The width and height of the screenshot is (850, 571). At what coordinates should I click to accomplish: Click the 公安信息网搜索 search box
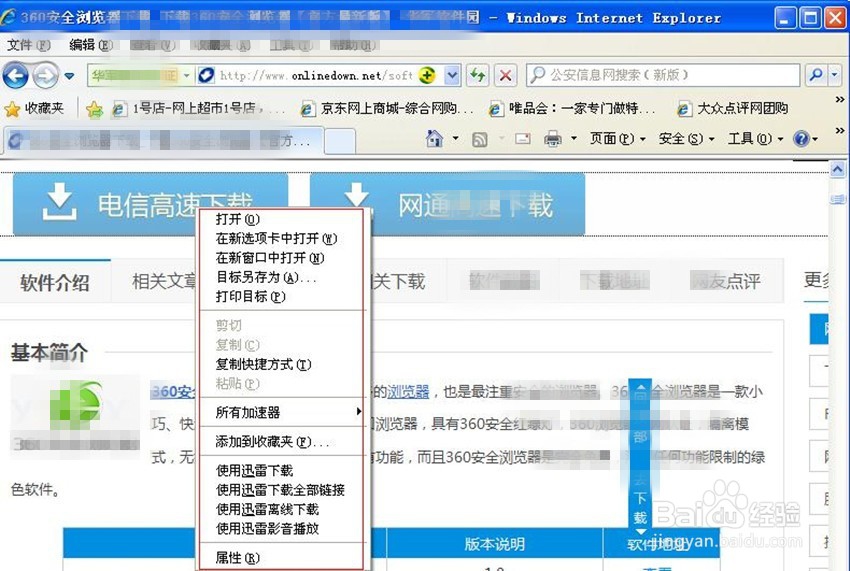pyautogui.click(x=663, y=75)
